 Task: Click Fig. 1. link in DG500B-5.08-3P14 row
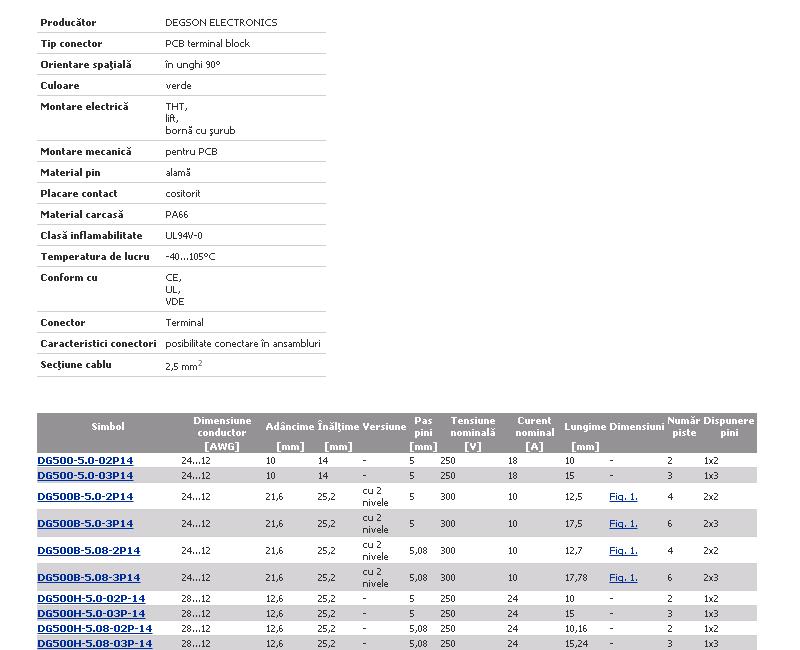pos(623,578)
